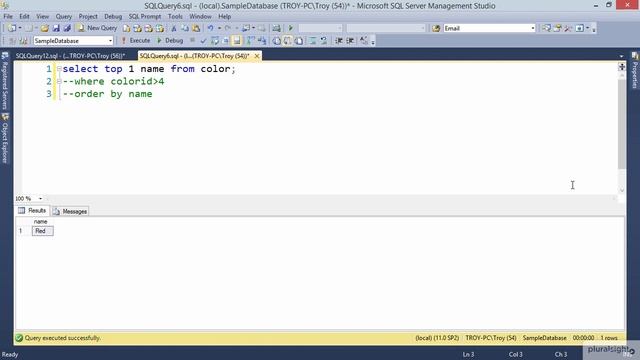The height and width of the screenshot is (360, 640).
Task: Cancel the executing query with the stop icon
Action: point(192,40)
